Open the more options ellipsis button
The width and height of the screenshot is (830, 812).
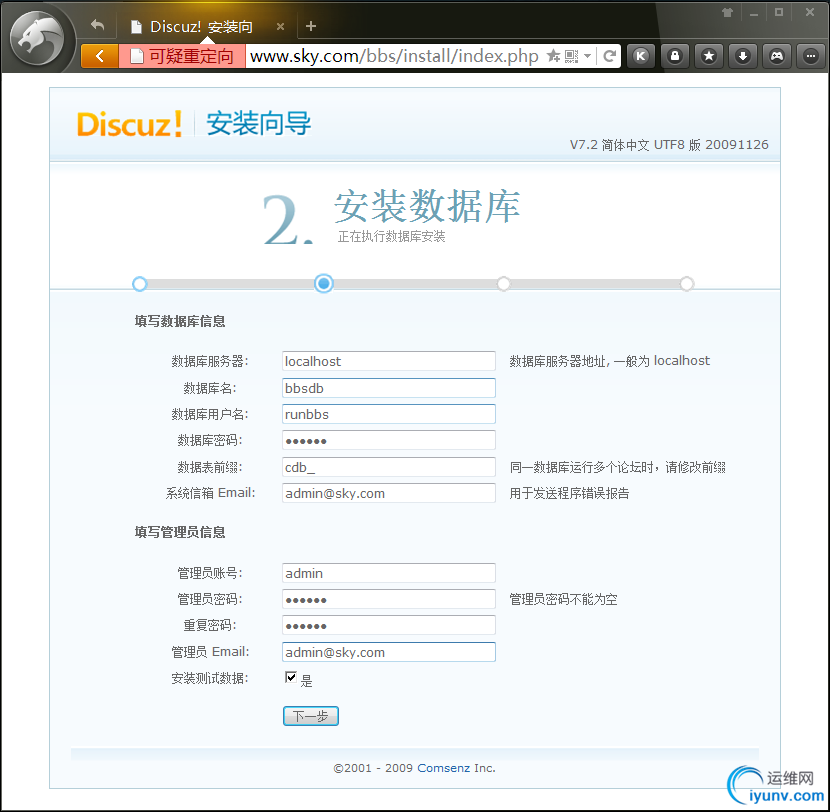810,56
